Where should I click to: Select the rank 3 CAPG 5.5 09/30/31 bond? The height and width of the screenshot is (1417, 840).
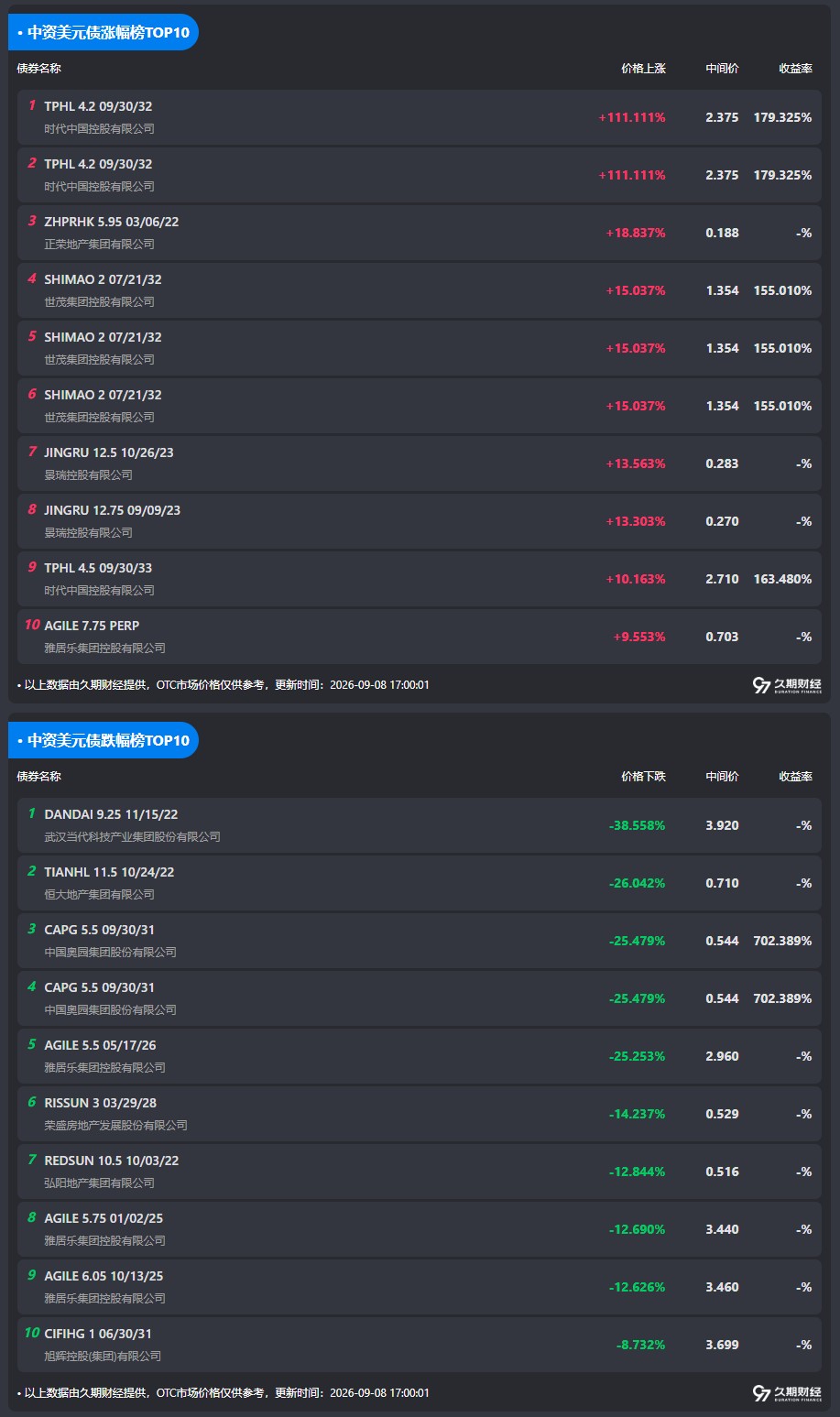[x=420, y=941]
